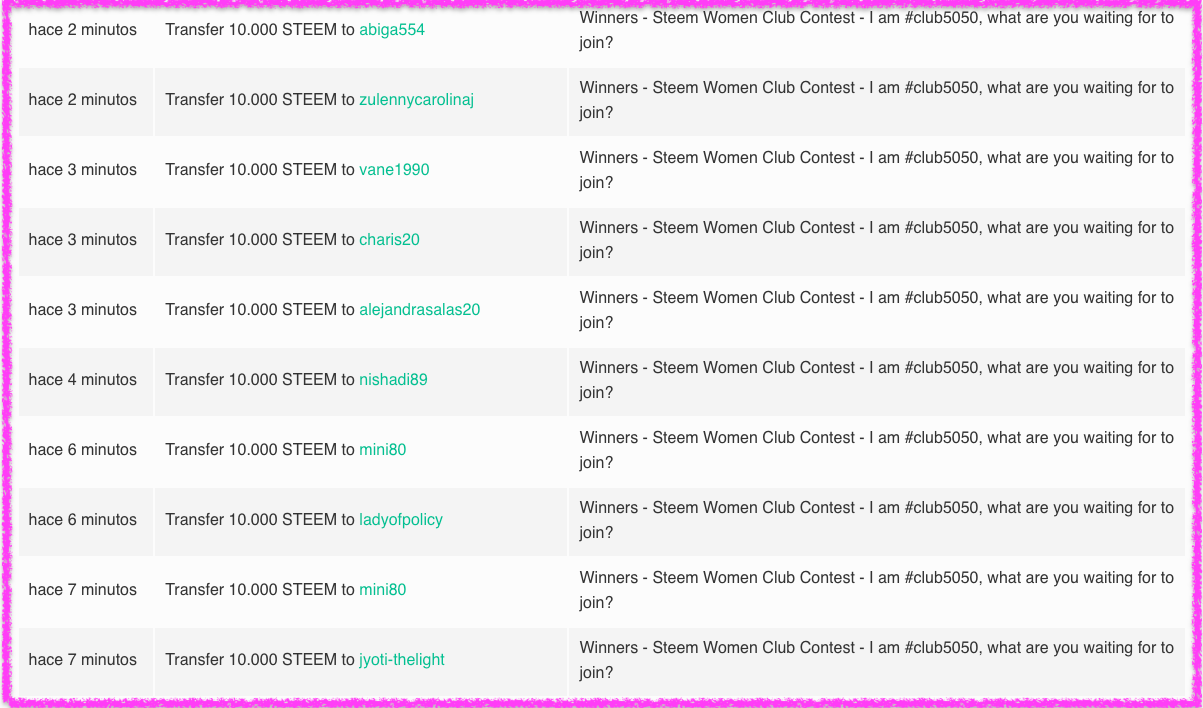Select "hace 2 minutos" in abiga554's row
1203x708 pixels.
point(83,30)
